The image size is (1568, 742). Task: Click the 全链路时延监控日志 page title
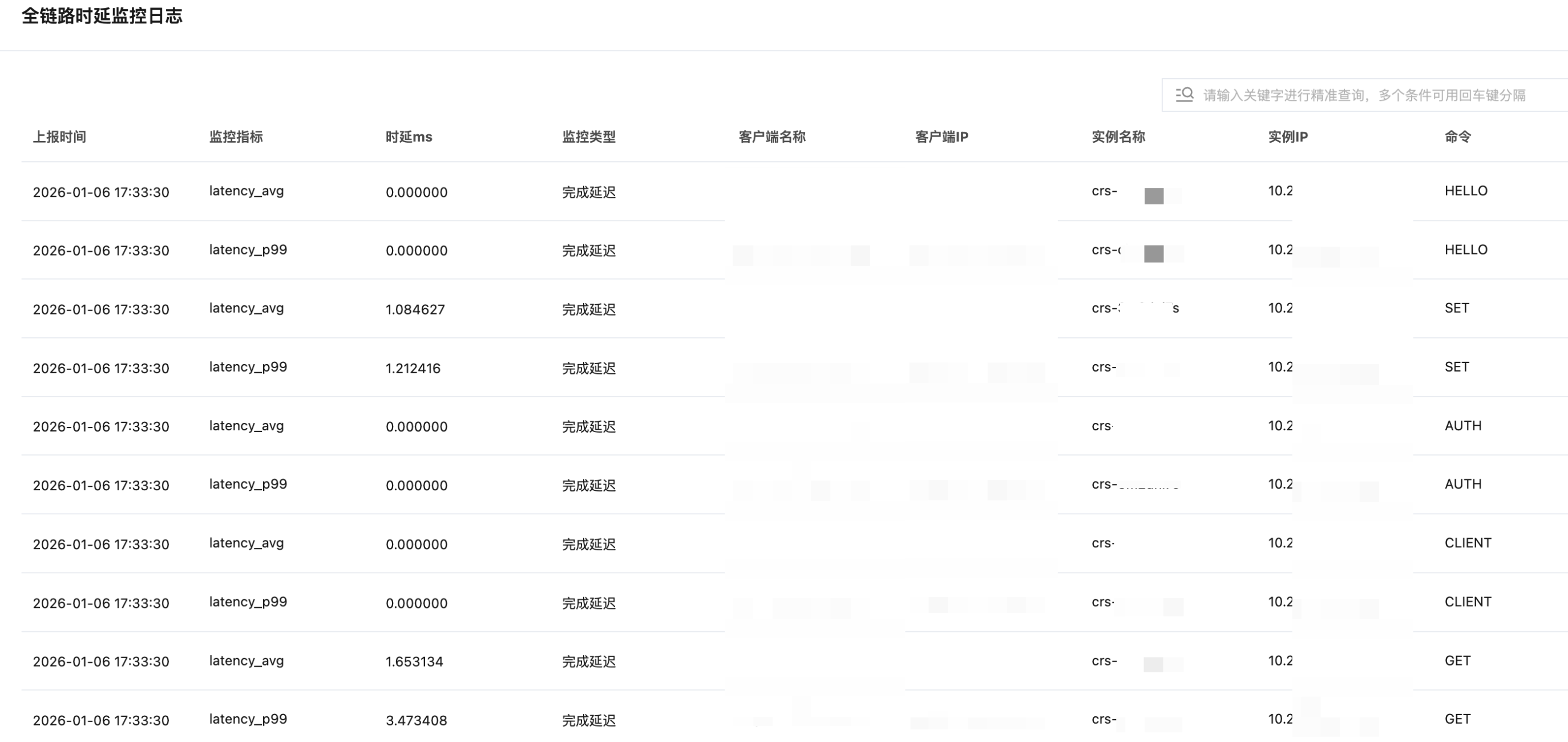tap(102, 16)
